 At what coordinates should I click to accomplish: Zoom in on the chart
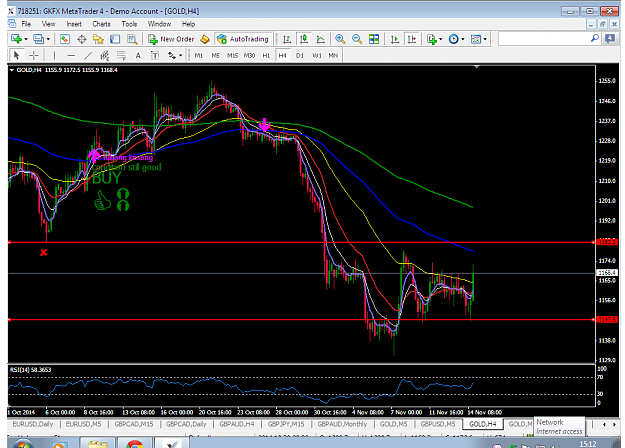340,39
